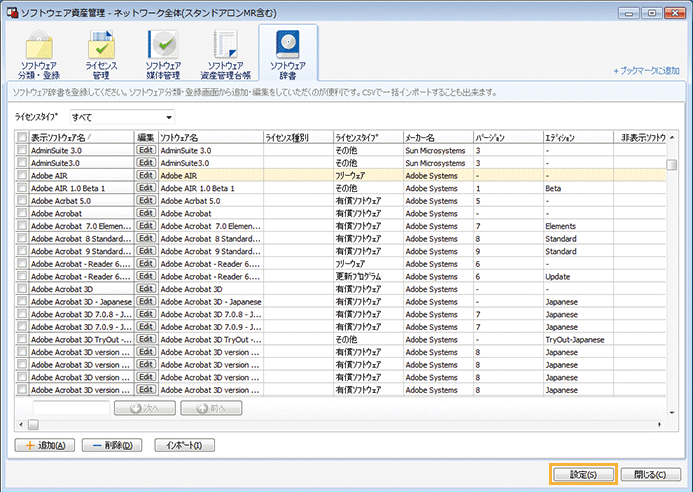693x492 pixels.
Task: Check the Adobe AIR row checkbox
Action: tap(22, 175)
